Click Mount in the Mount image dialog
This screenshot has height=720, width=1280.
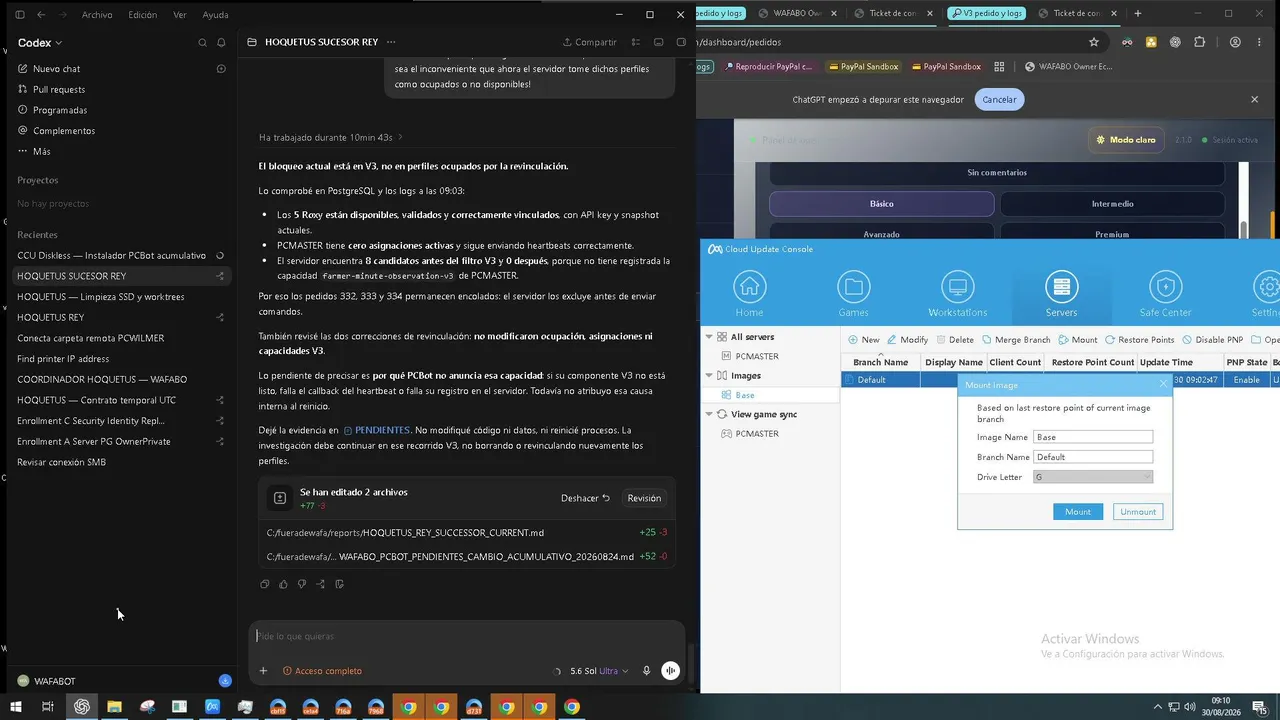point(1078,512)
